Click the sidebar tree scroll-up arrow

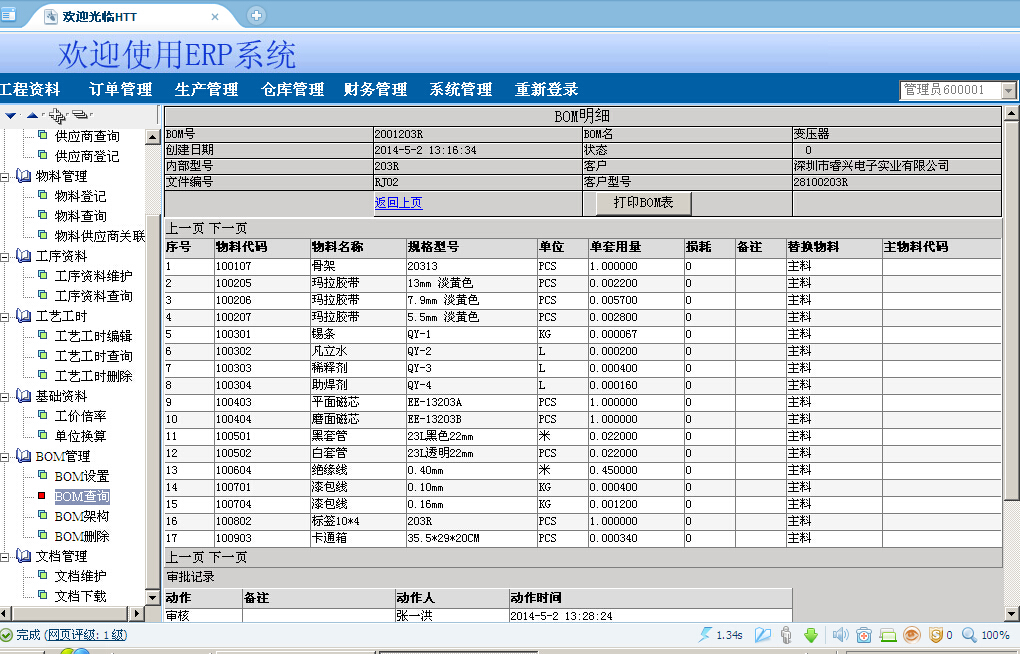[152, 137]
